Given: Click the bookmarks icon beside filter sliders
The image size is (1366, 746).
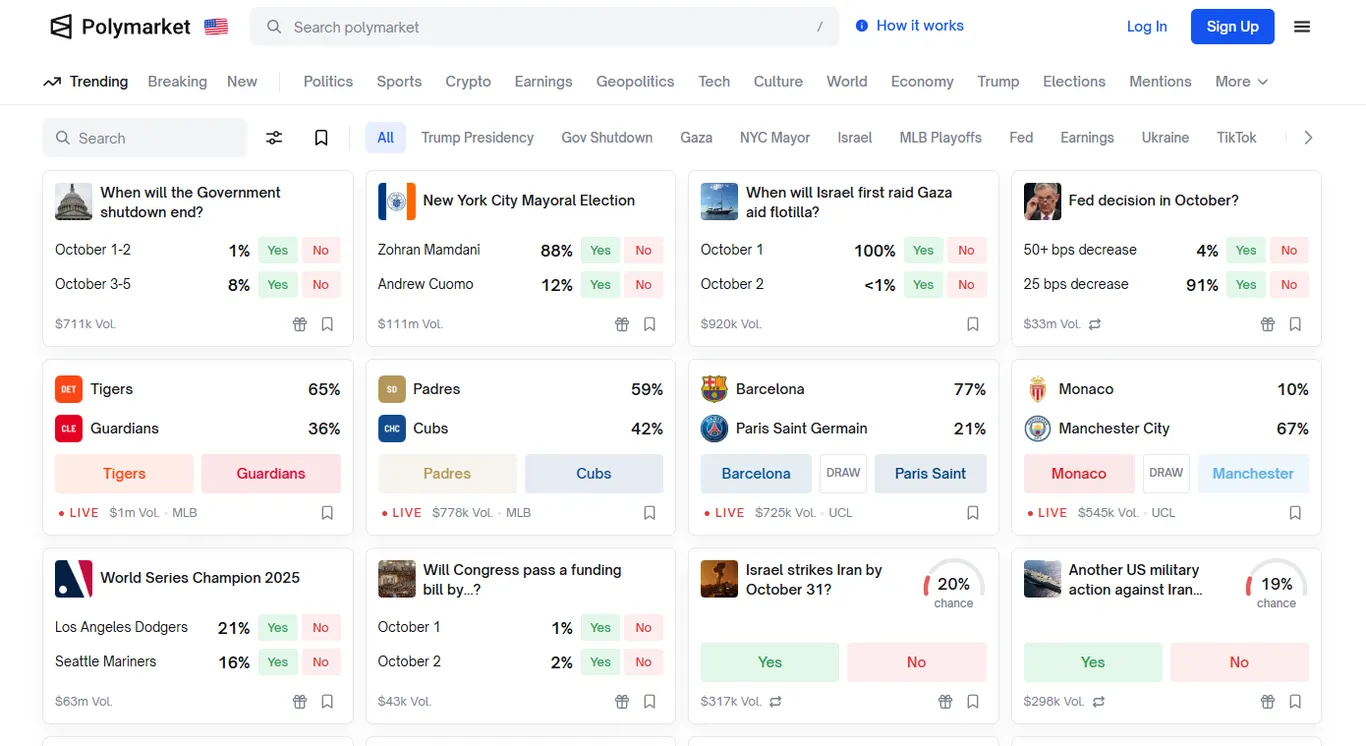Looking at the screenshot, I should click(321, 138).
